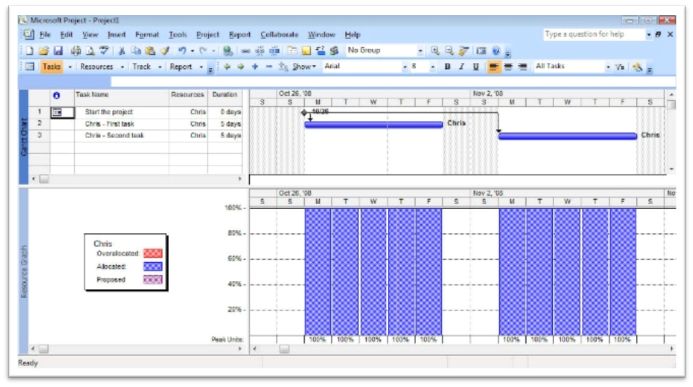Click the Overallocated red legend swatch
This screenshot has height=387, width=693.
(153, 254)
